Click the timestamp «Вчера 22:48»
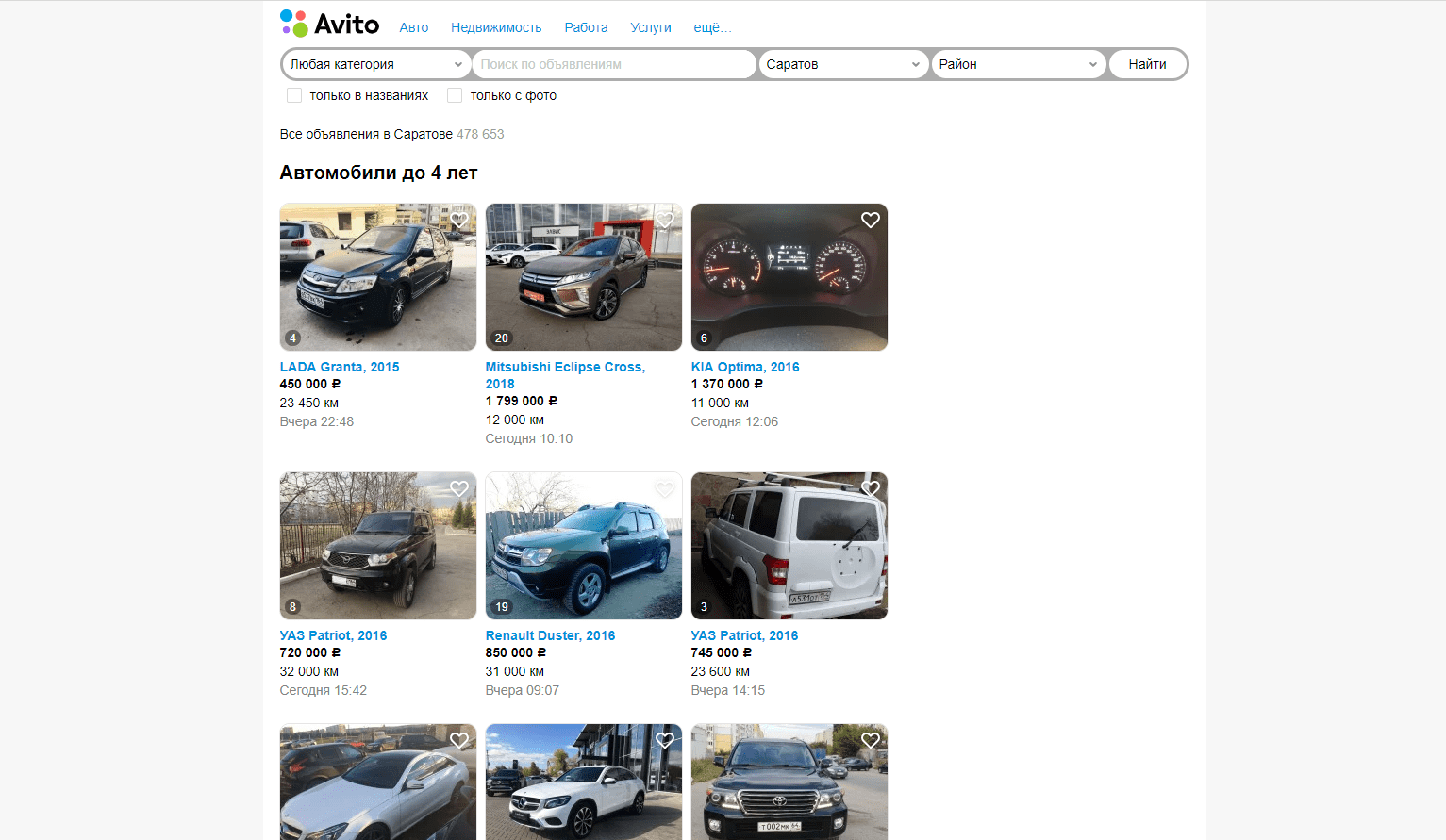Image resolution: width=1446 pixels, height=840 pixels. (317, 421)
